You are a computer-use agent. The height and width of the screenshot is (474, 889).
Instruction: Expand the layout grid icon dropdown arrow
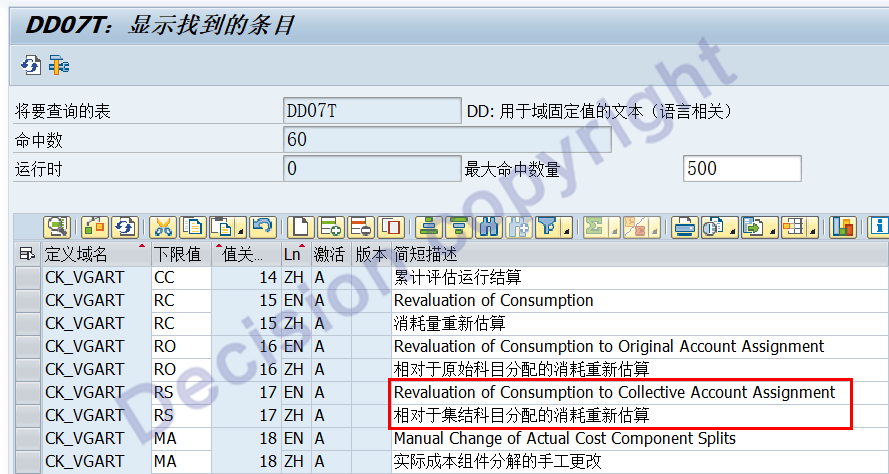point(815,232)
